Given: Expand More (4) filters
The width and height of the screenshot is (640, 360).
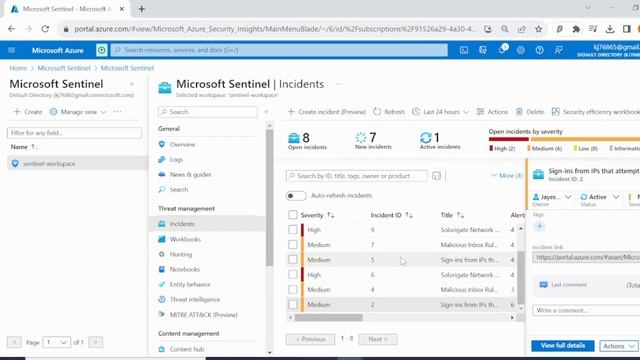Looking at the screenshot, I should pyautogui.click(x=506, y=176).
